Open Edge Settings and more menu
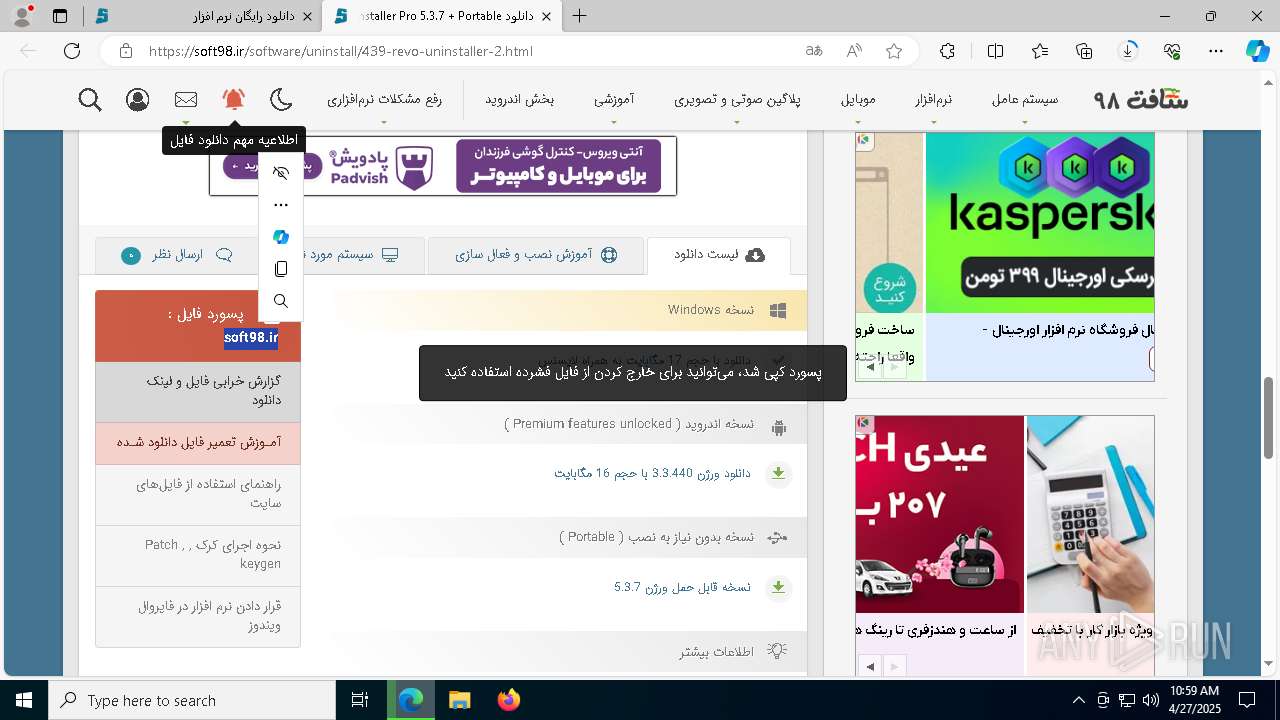Screen dimensions: 1280x720 (1216, 51)
